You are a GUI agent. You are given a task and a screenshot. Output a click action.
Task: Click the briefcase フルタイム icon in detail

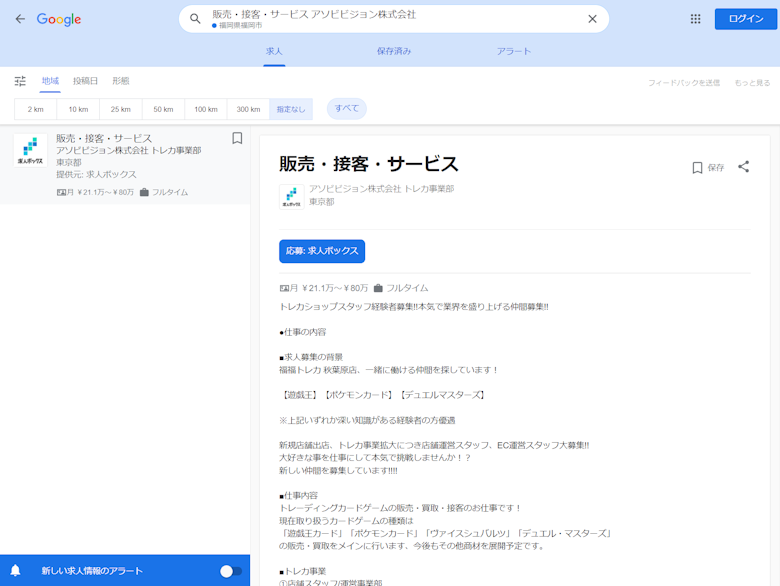click(378, 288)
